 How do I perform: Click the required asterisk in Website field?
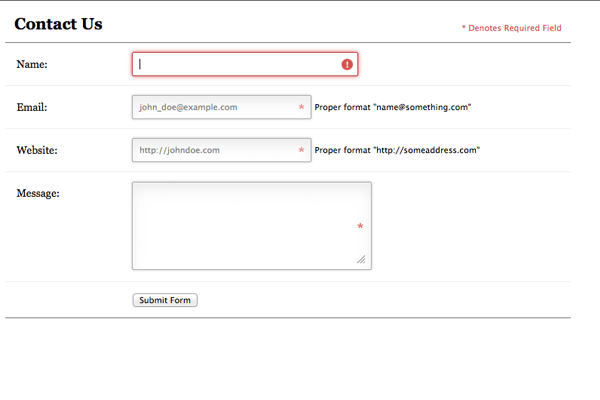[301, 151]
